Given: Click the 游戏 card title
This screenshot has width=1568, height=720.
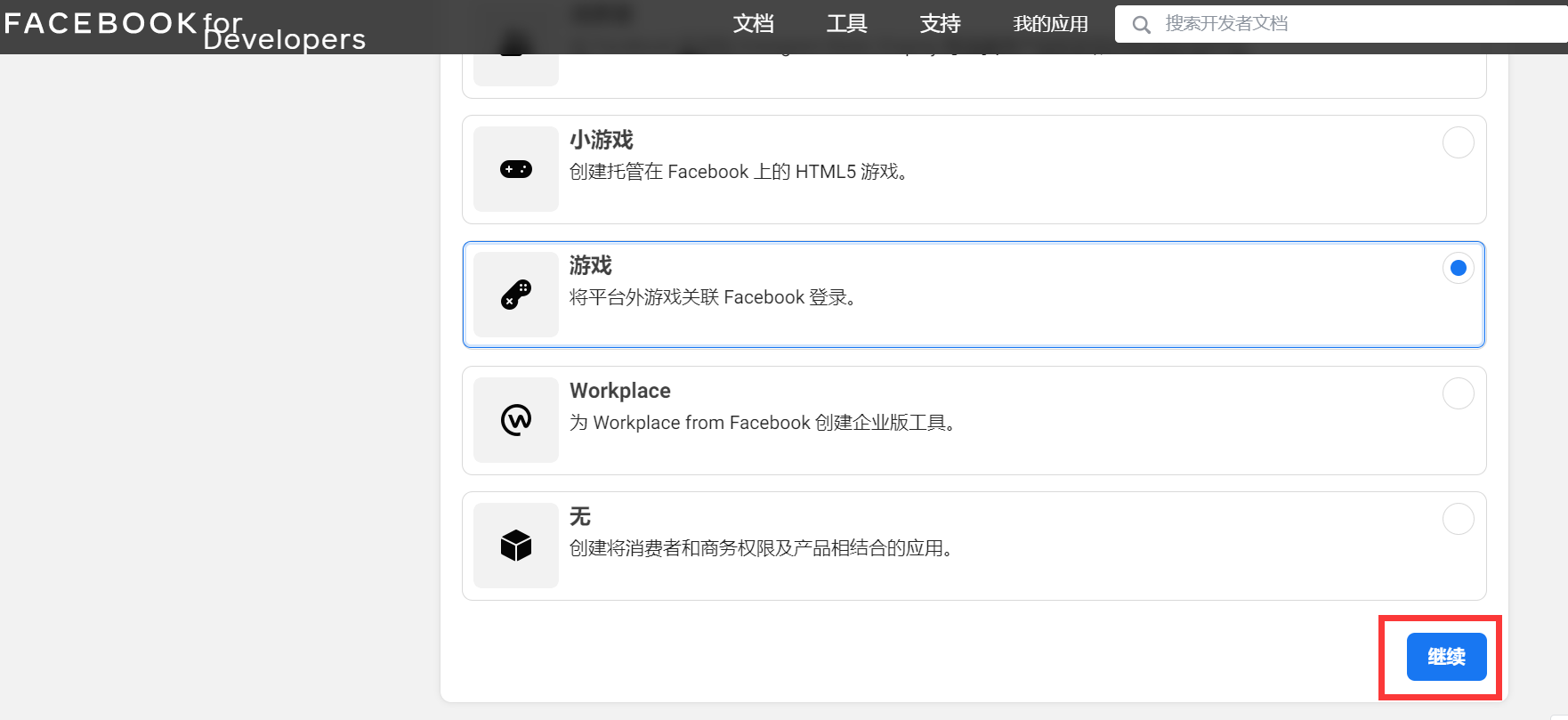Looking at the screenshot, I should (591, 265).
